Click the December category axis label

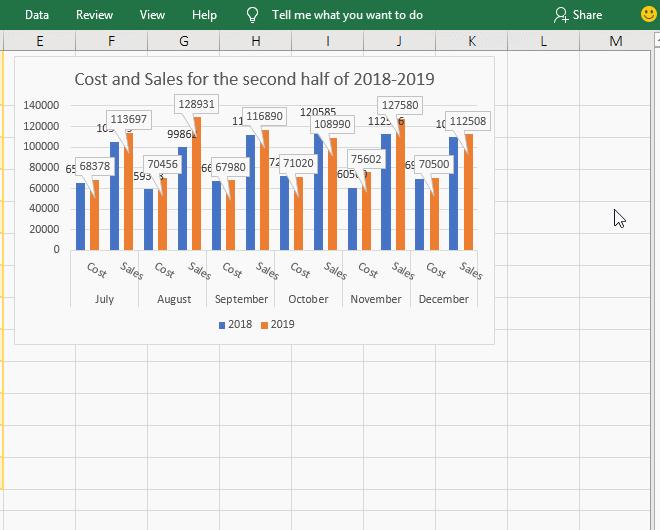[444, 299]
